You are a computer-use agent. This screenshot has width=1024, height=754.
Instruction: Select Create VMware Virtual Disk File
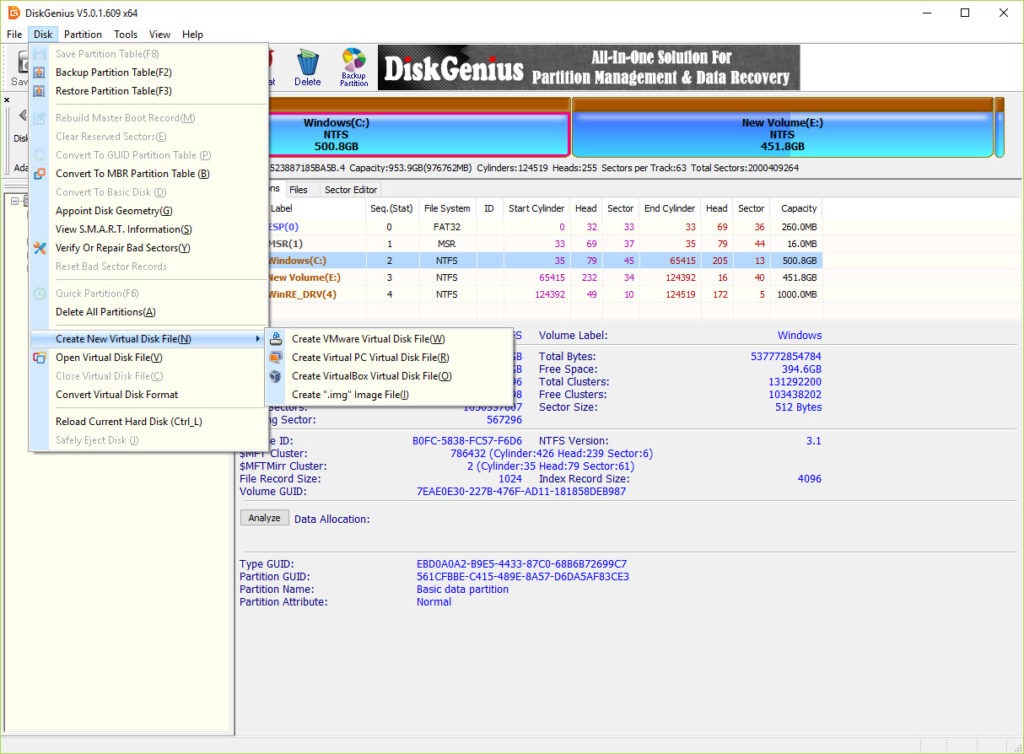tap(389, 339)
